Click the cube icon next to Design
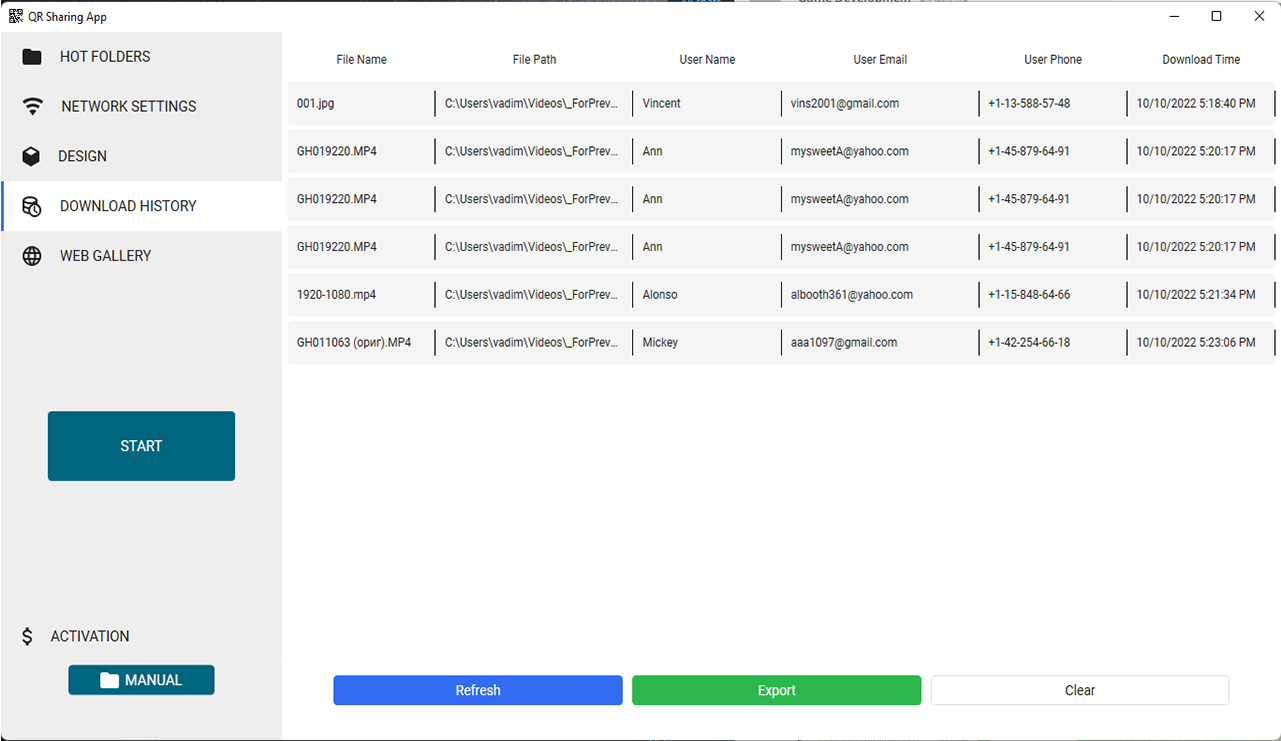Viewport: 1281px width, 741px height. pyautogui.click(x=32, y=156)
